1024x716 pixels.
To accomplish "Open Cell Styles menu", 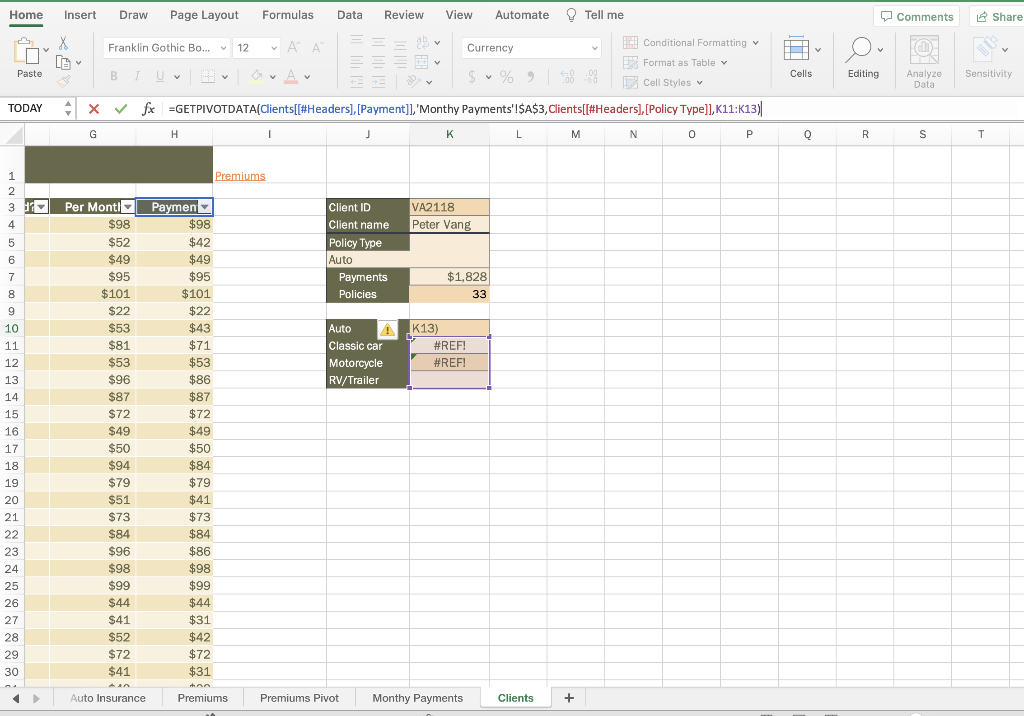I will pyautogui.click(x=663, y=82).
